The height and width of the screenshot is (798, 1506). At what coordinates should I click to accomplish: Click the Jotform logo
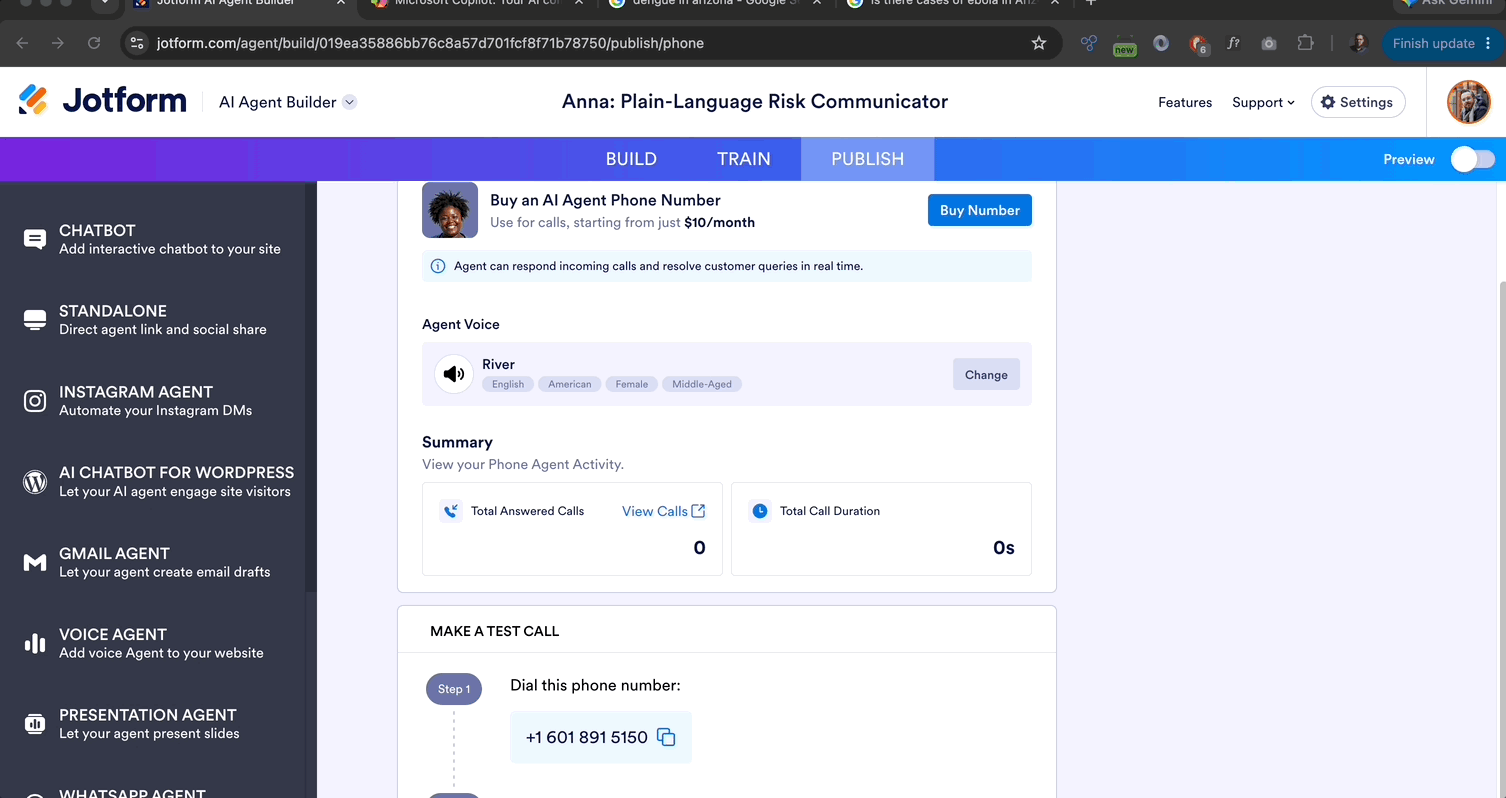[102, 101]
